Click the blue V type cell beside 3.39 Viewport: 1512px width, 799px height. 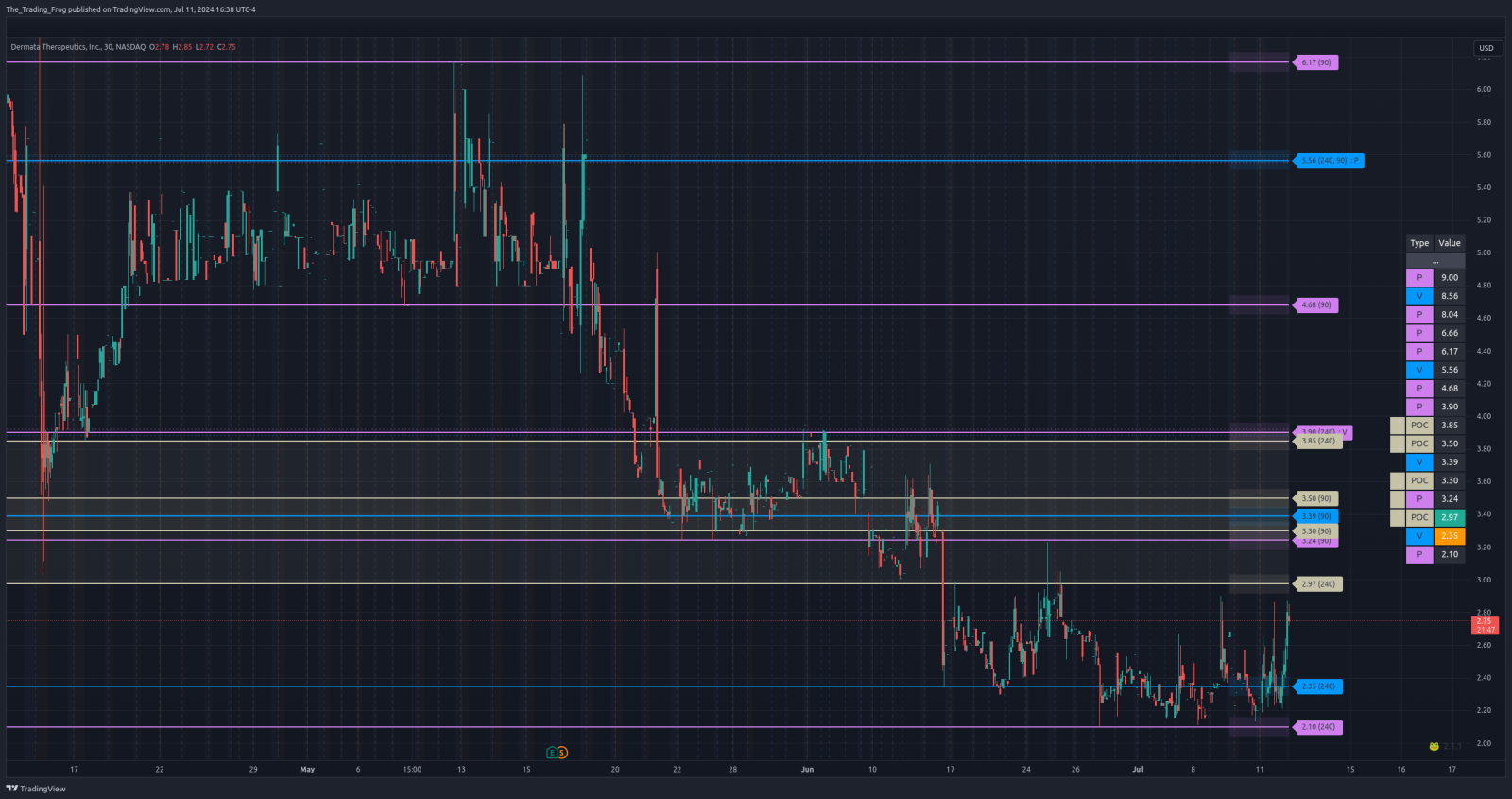pyautogui.click(x=1419, y=462)
